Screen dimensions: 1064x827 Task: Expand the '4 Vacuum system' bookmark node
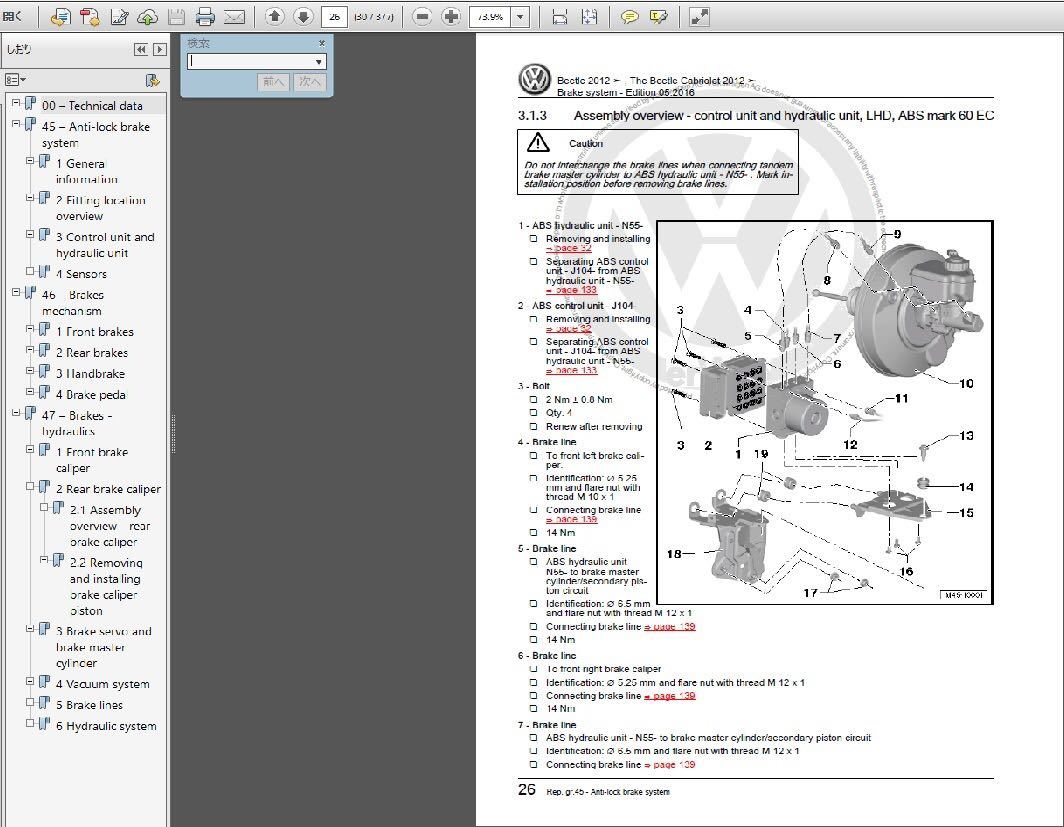point(30,682)
